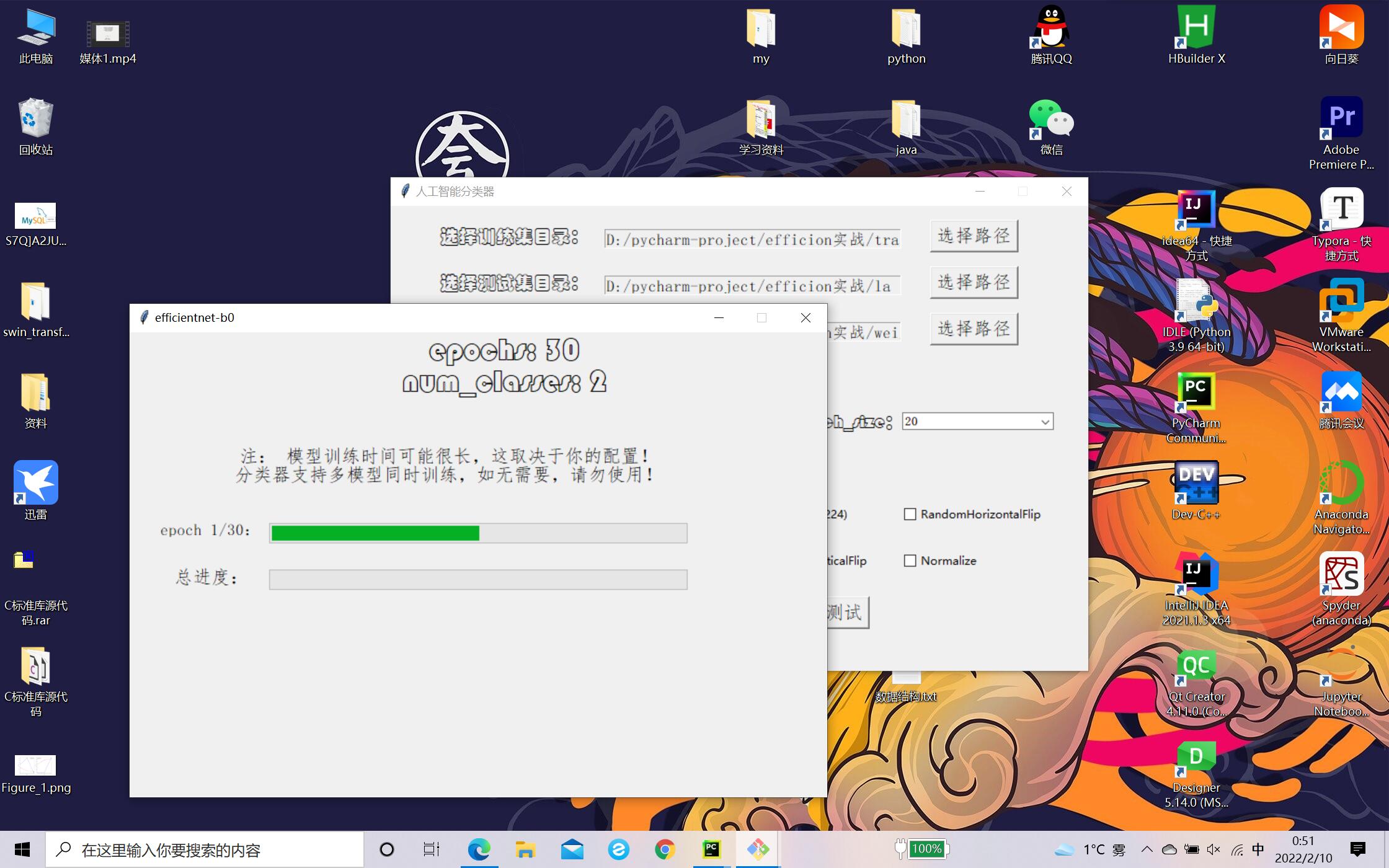This screenshot has width=1389, height=868.
Task: Click the PyCharm icon in taskbar
Action: (x=711, y=849)
